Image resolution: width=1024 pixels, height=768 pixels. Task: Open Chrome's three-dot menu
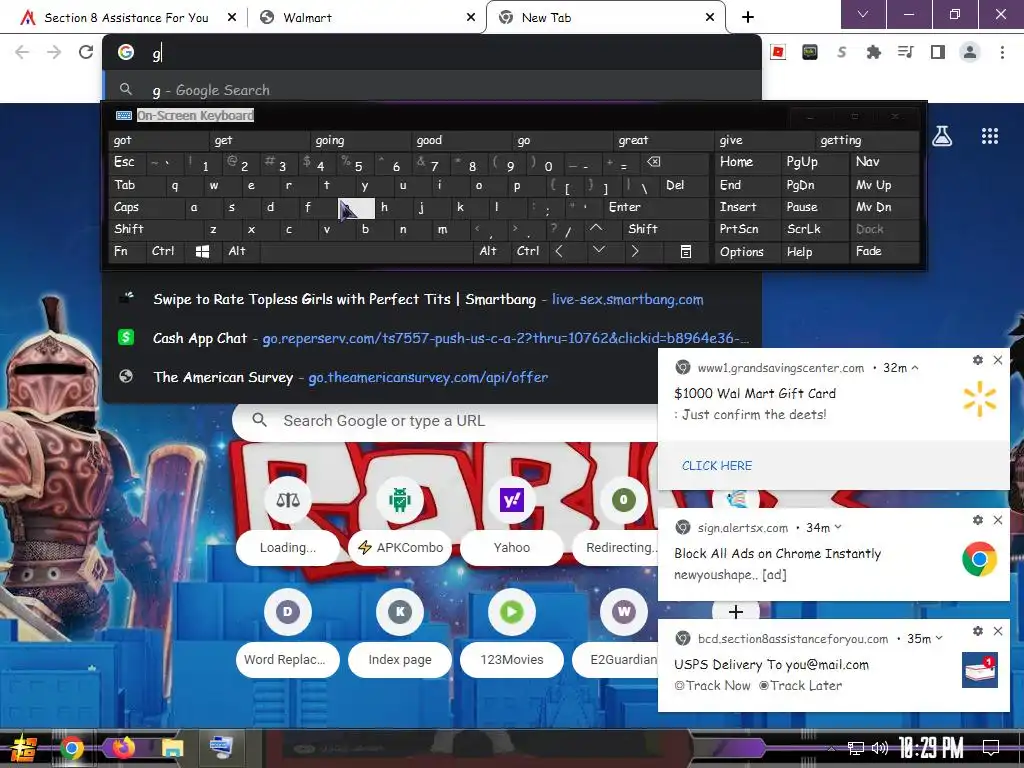pyautogui.click(x=1002, y=52)
